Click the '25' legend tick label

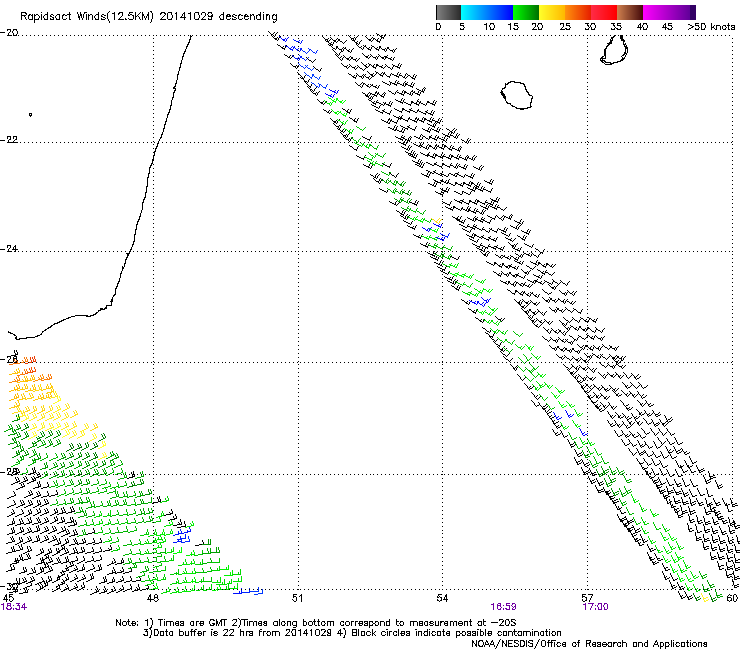coord(565,27)
